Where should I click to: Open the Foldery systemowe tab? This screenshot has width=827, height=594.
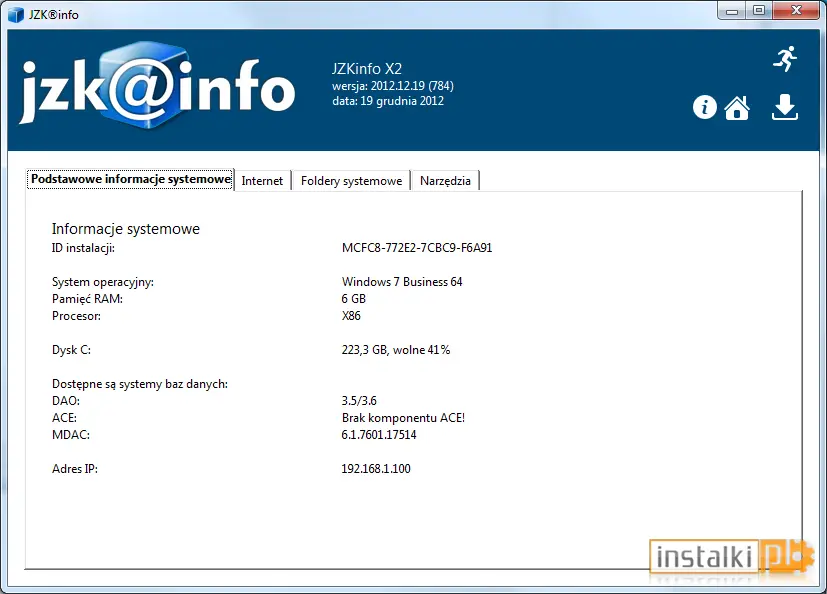pos(351,181)
